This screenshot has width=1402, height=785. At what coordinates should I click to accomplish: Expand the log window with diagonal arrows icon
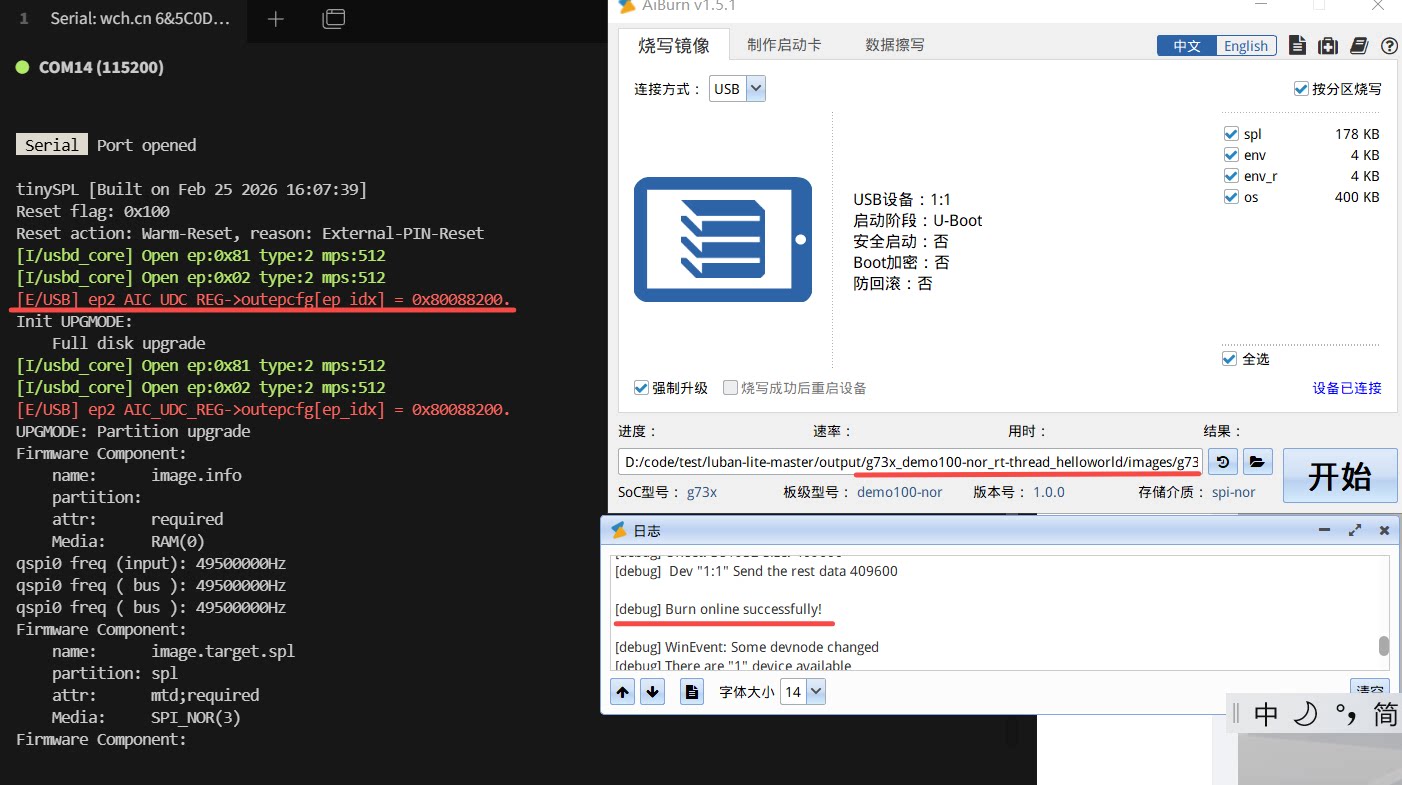(x=1355, y=530)
